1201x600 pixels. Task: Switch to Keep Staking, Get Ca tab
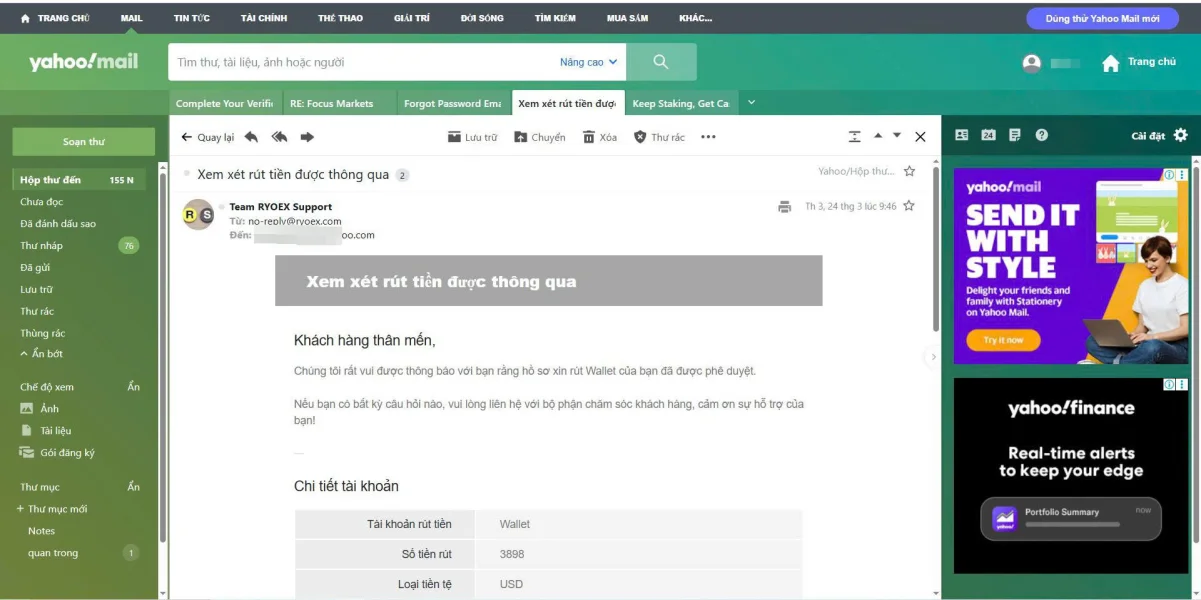click(x=681, y=103)
